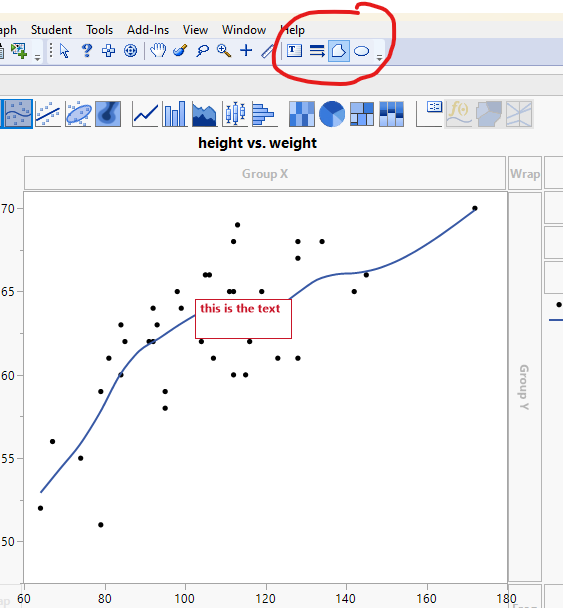Toggle the Bar chart element
Screen dimensions: 563x608
coord(175,114)
